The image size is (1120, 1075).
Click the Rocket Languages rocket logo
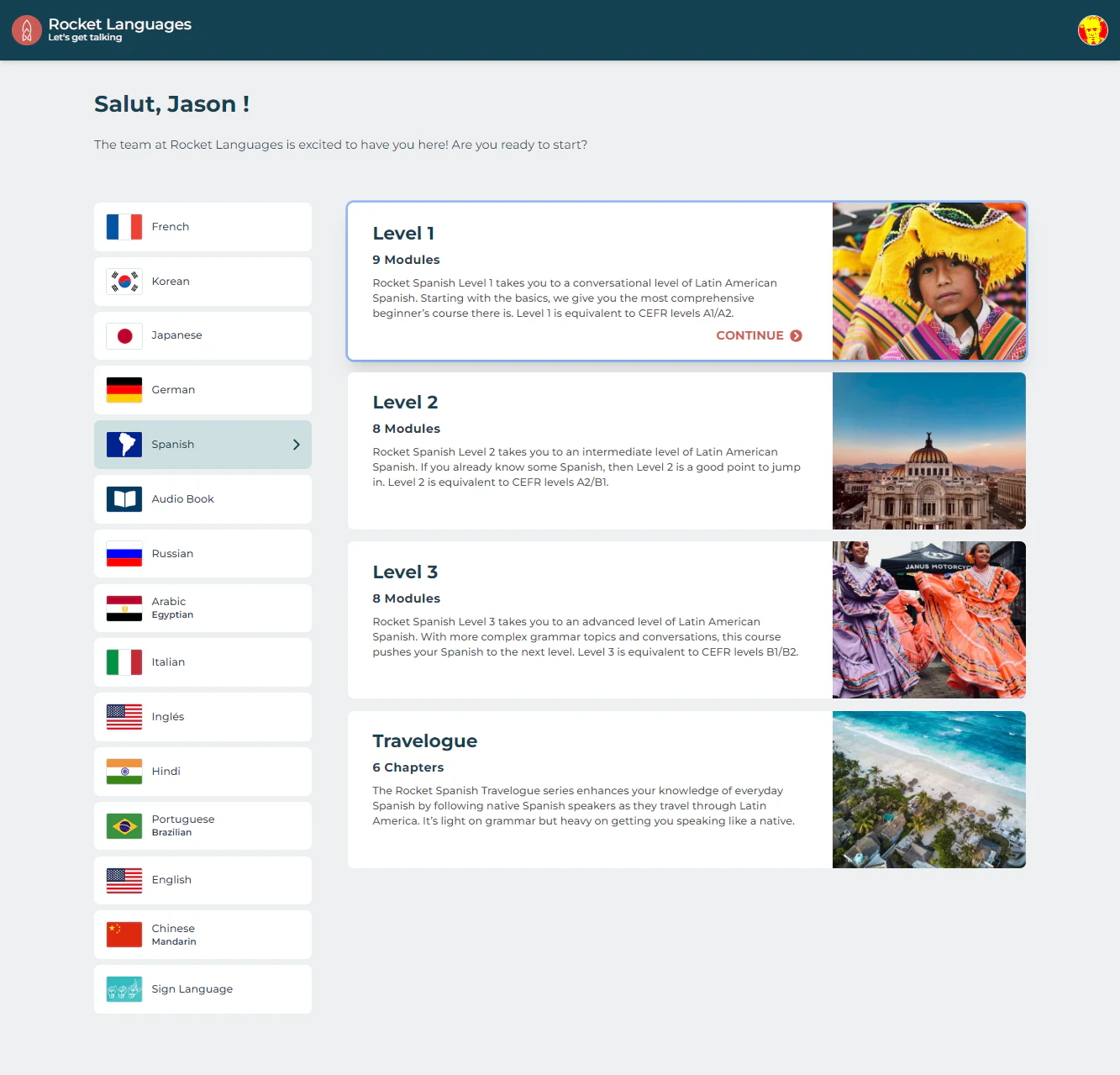coord(26,29)
